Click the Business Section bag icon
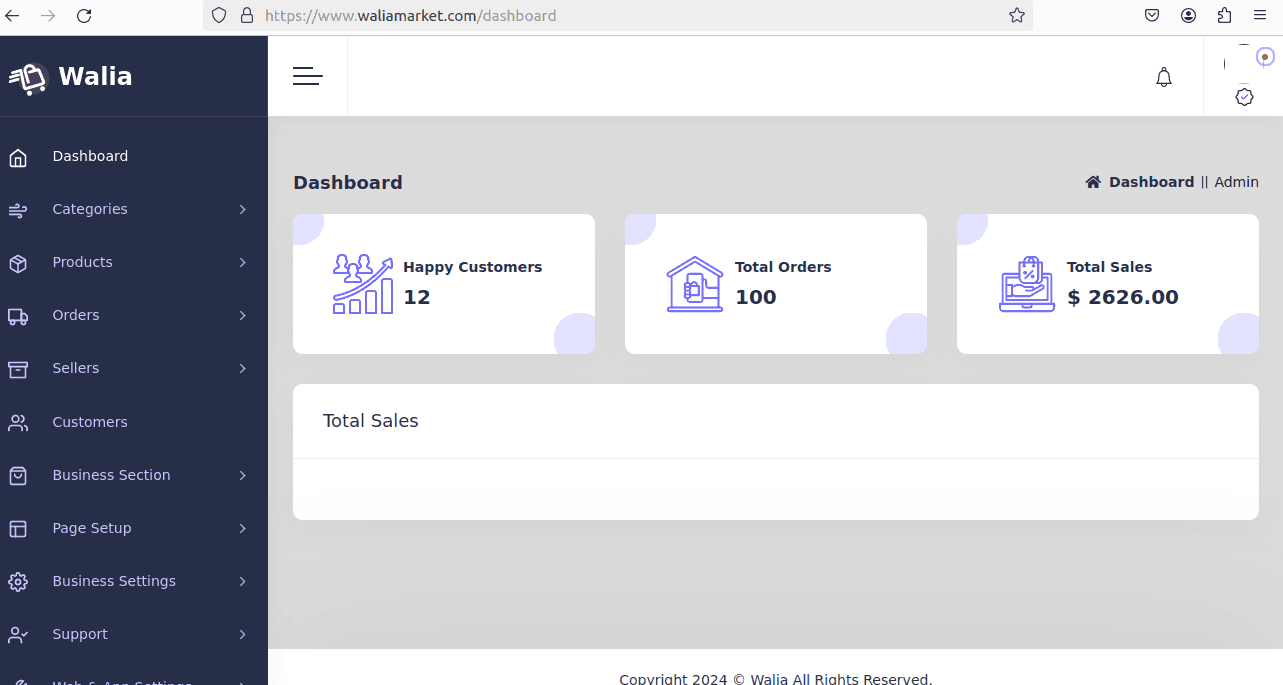This screenshot has width=1283, height=685. point(17,475)
